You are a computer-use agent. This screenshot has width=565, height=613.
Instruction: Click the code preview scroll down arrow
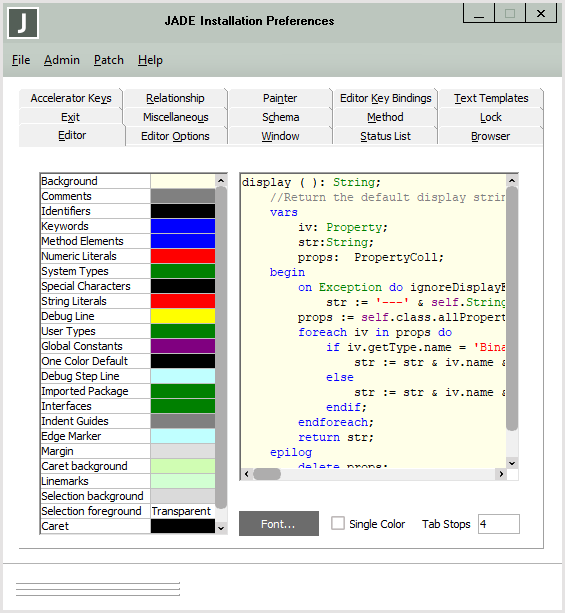click(x=512, y=463)
